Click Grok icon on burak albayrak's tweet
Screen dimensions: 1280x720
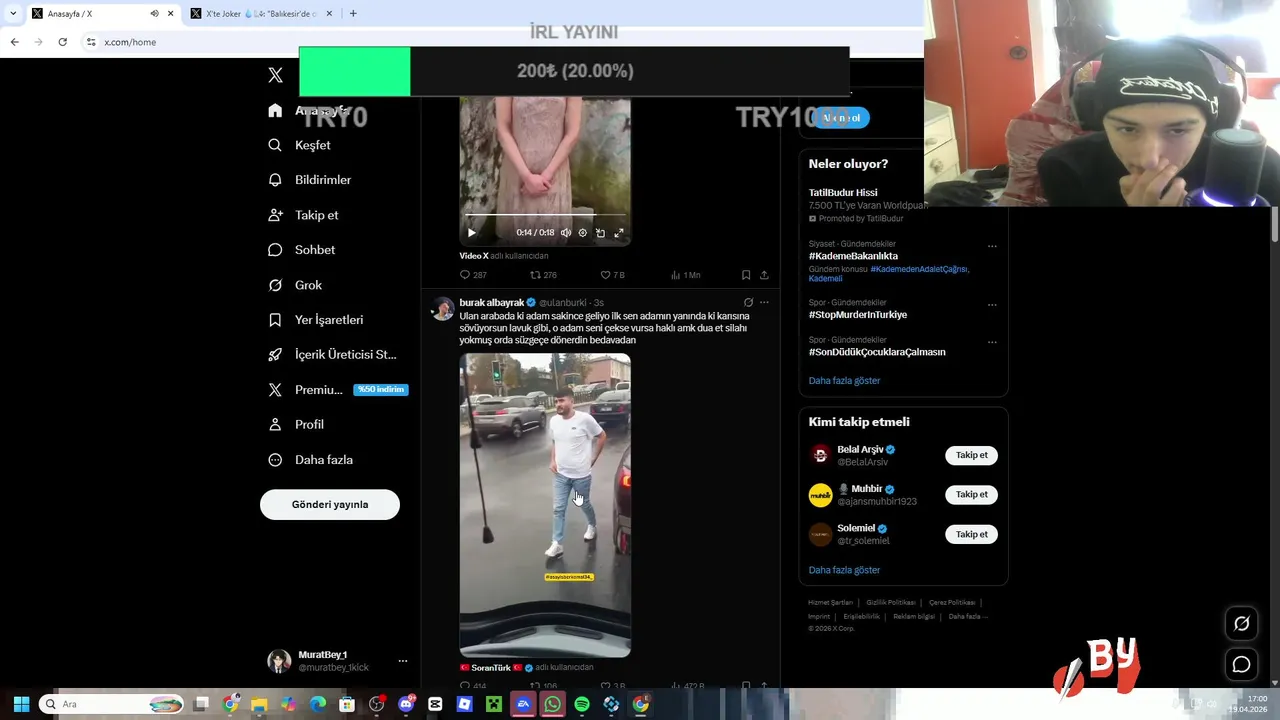(748, 302)
